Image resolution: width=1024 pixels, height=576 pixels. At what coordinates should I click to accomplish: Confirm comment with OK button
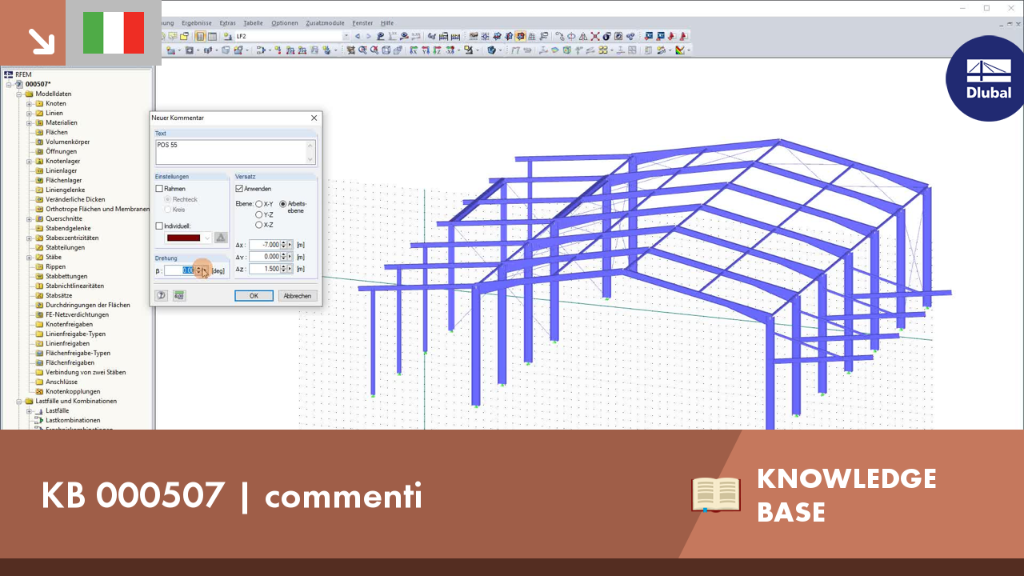253,296
